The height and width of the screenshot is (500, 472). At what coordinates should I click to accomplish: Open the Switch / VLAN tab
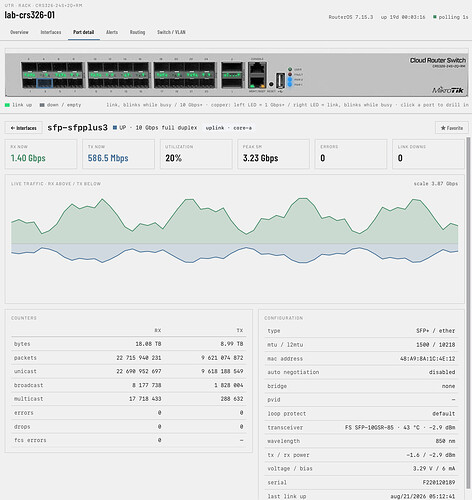coord(171,32)
